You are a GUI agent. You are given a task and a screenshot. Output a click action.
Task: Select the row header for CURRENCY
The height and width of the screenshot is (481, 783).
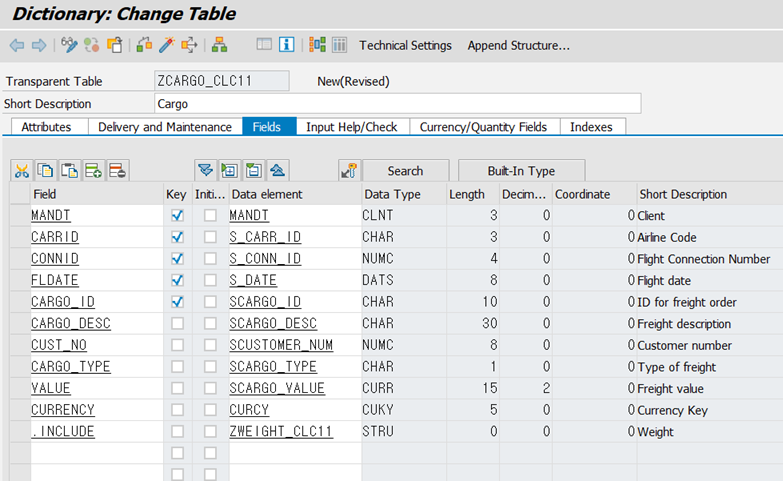tap(20, 410)
